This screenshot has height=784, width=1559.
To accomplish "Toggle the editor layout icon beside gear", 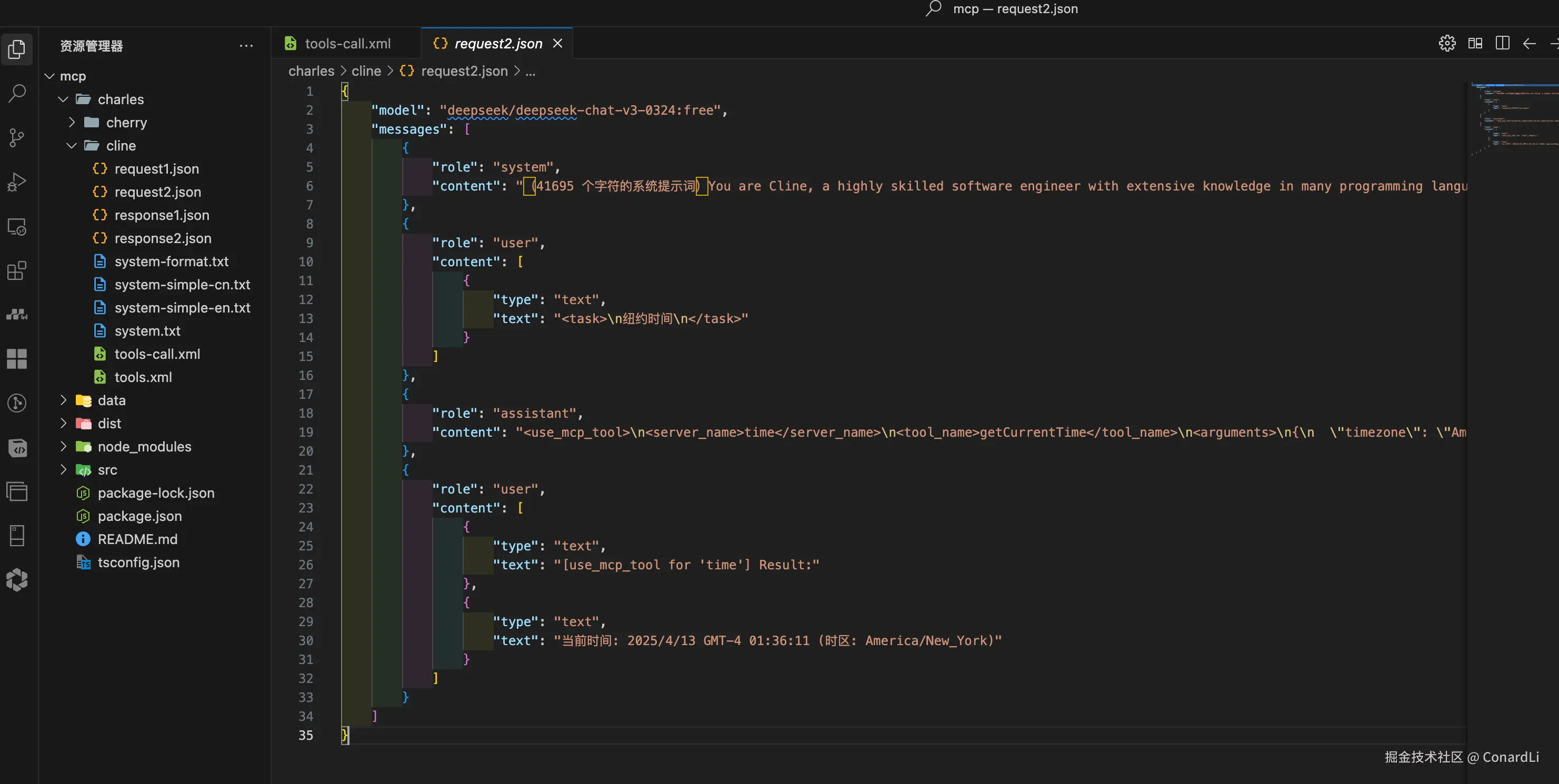I will tap(1475, 44).
